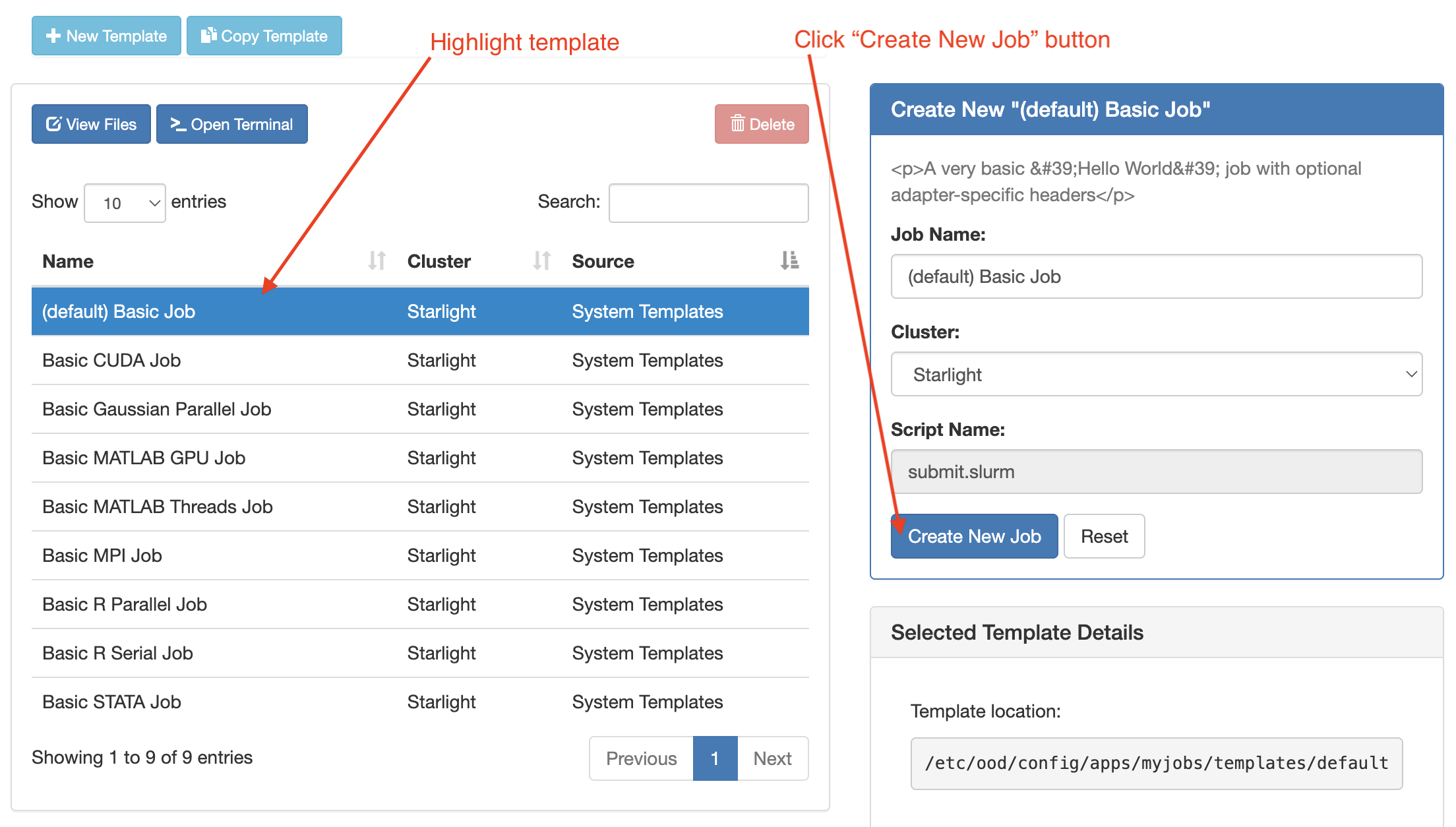Sort table by Cluster column arrows
Screen dimensions: 1456x827
click(x=541, y=261)
